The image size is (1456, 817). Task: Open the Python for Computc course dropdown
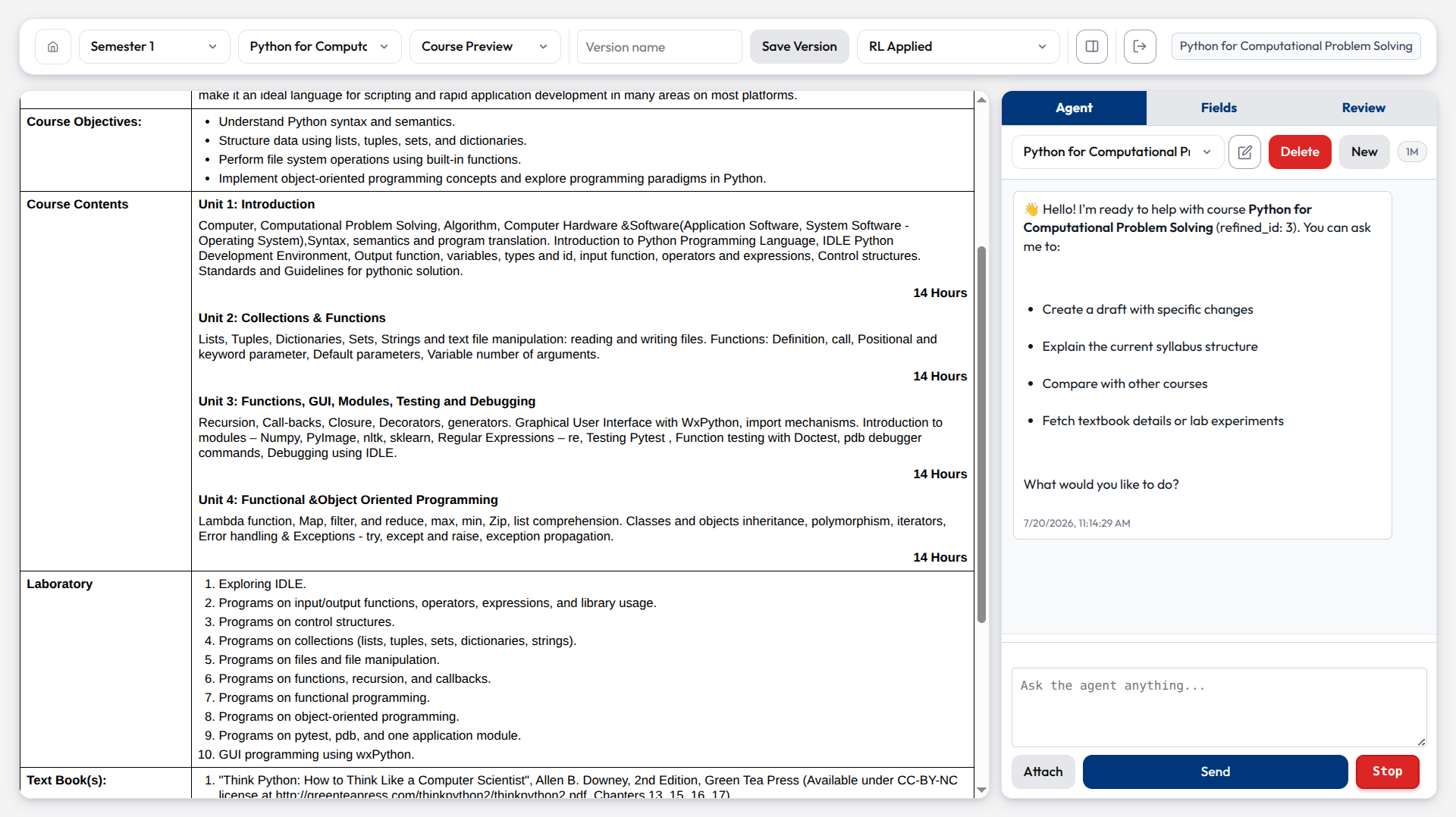pyautogui.click(x=319, y=47)
